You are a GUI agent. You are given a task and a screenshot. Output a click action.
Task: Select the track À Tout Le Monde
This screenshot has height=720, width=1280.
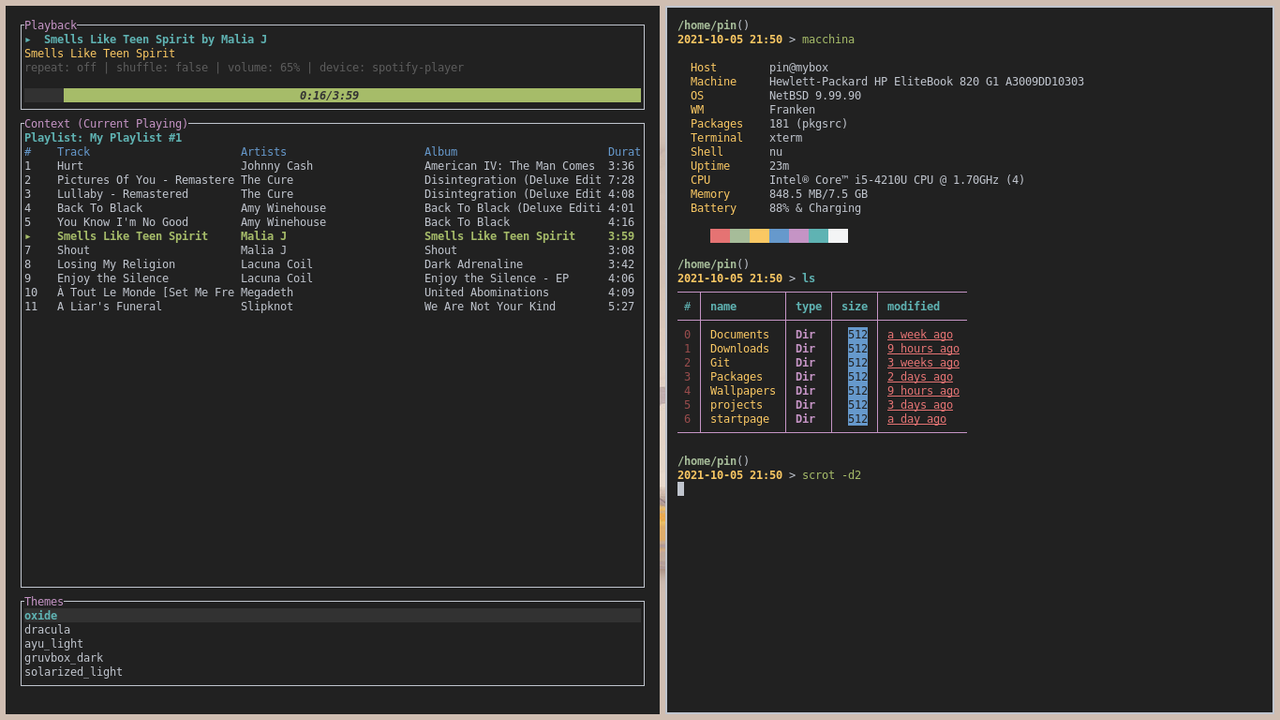pyautogui.click(x=332, y=292)
